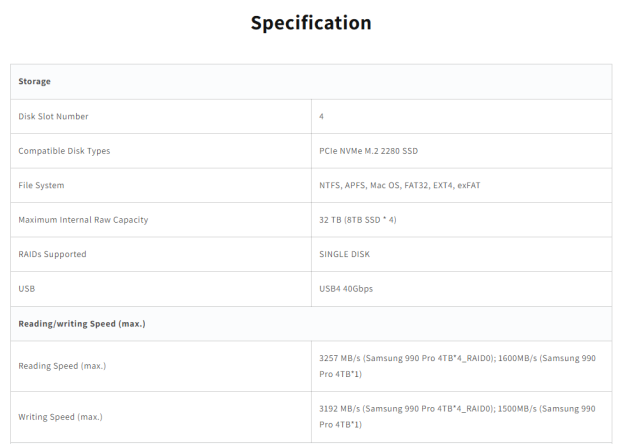Click the Writing Speed (max.) label

61,416
